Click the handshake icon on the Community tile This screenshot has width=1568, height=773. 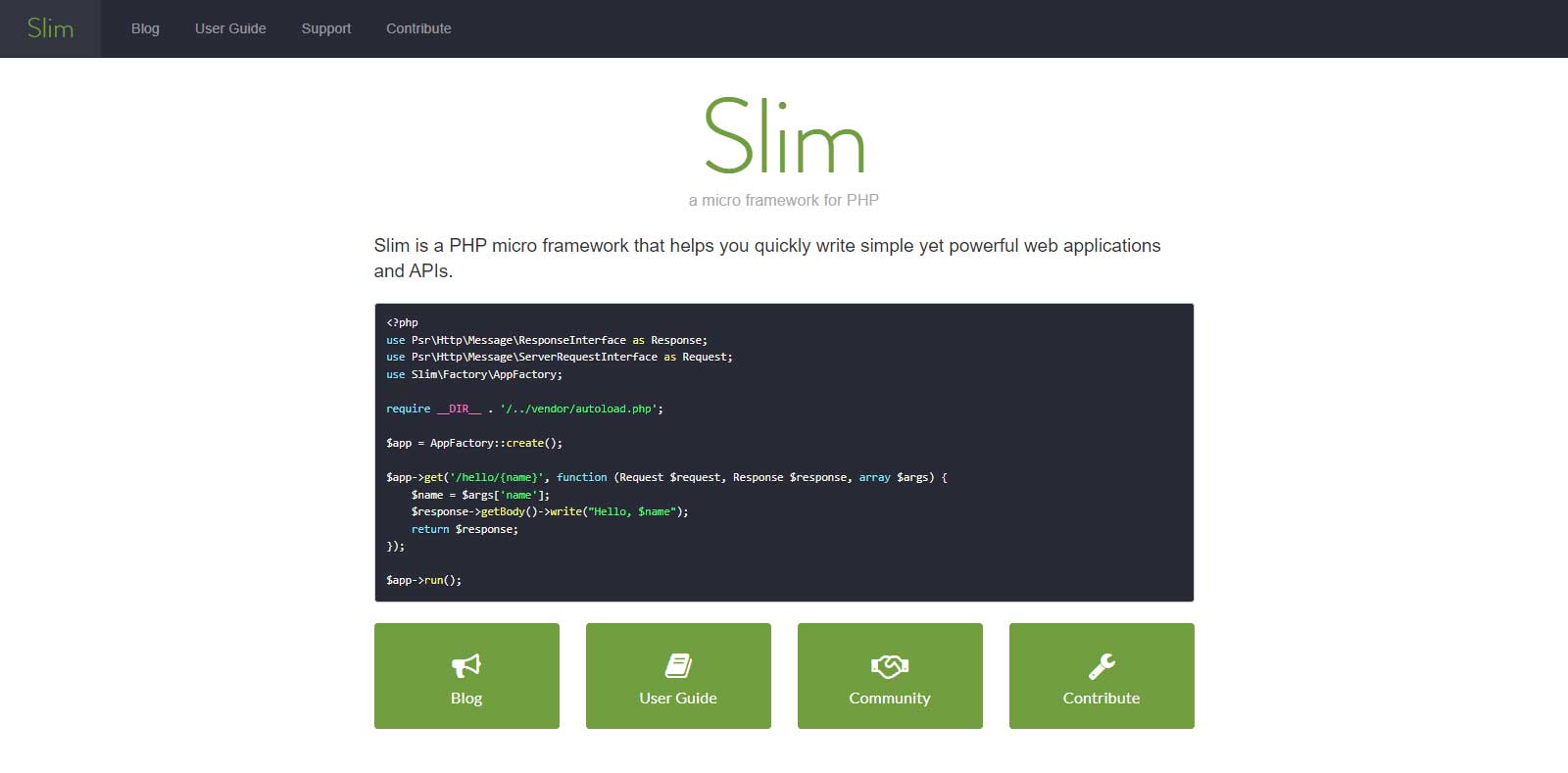[x=890, y=666]
